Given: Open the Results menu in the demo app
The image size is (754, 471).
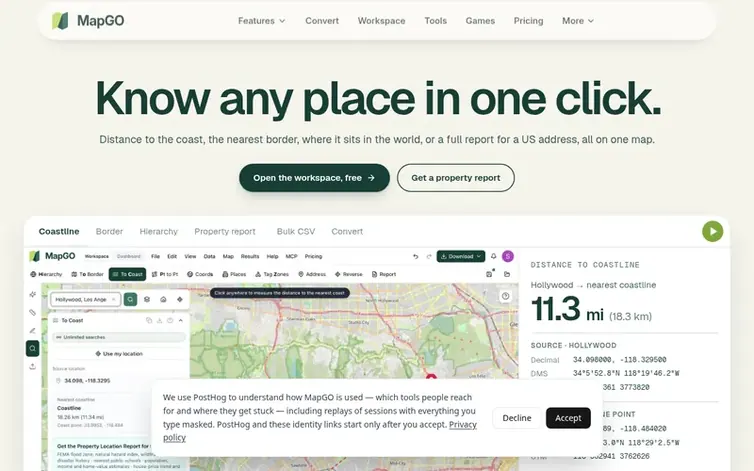Looking at the screenshot, I should pyautogui.click(x=250, y=256).
